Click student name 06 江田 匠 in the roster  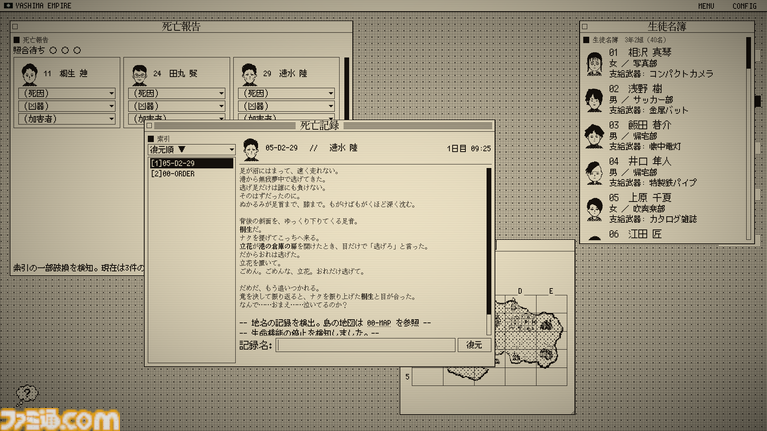click(x=635, y=234)
